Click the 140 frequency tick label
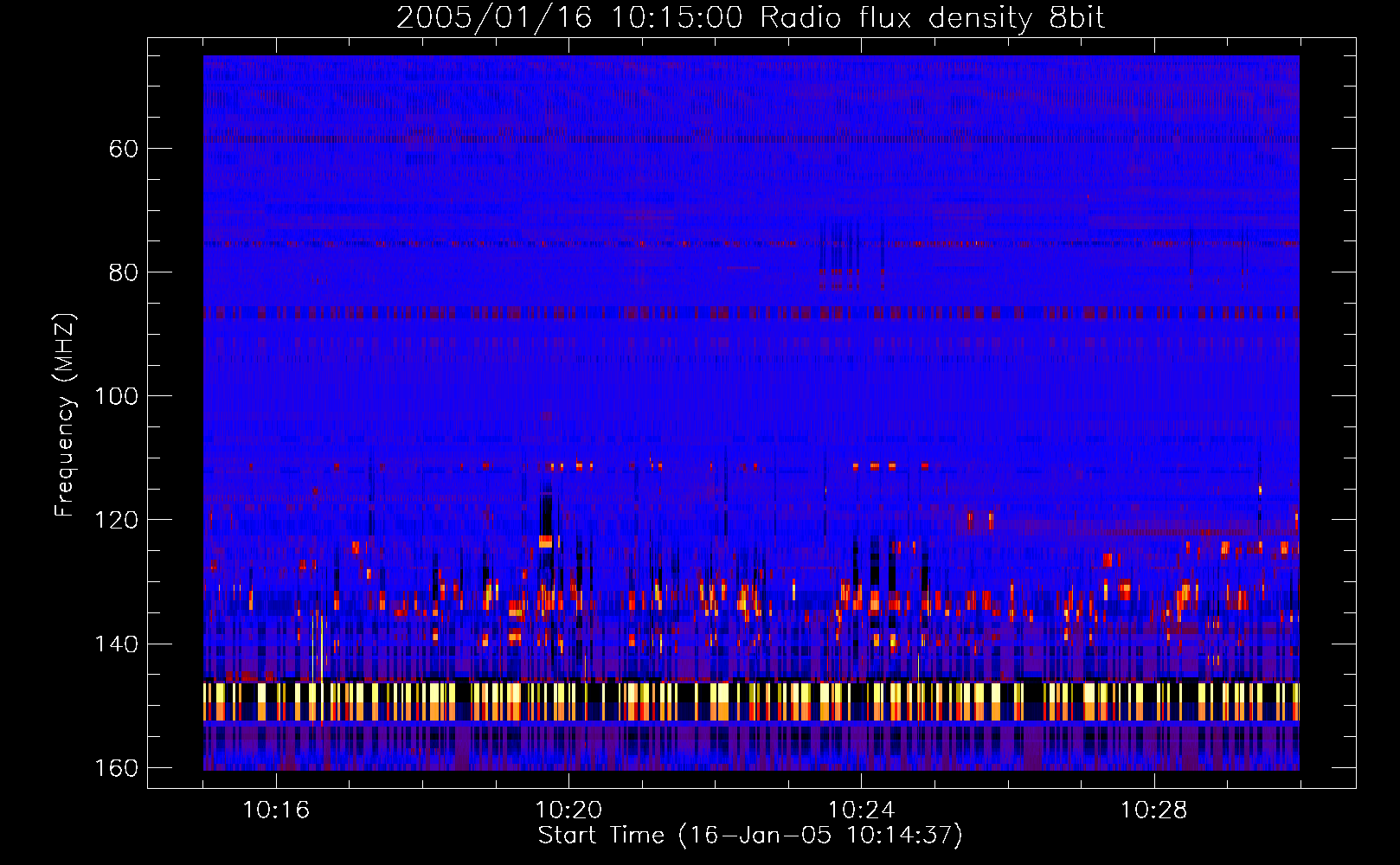The image size is (1400, 865). pyautogui.click(x=116, y=644)
